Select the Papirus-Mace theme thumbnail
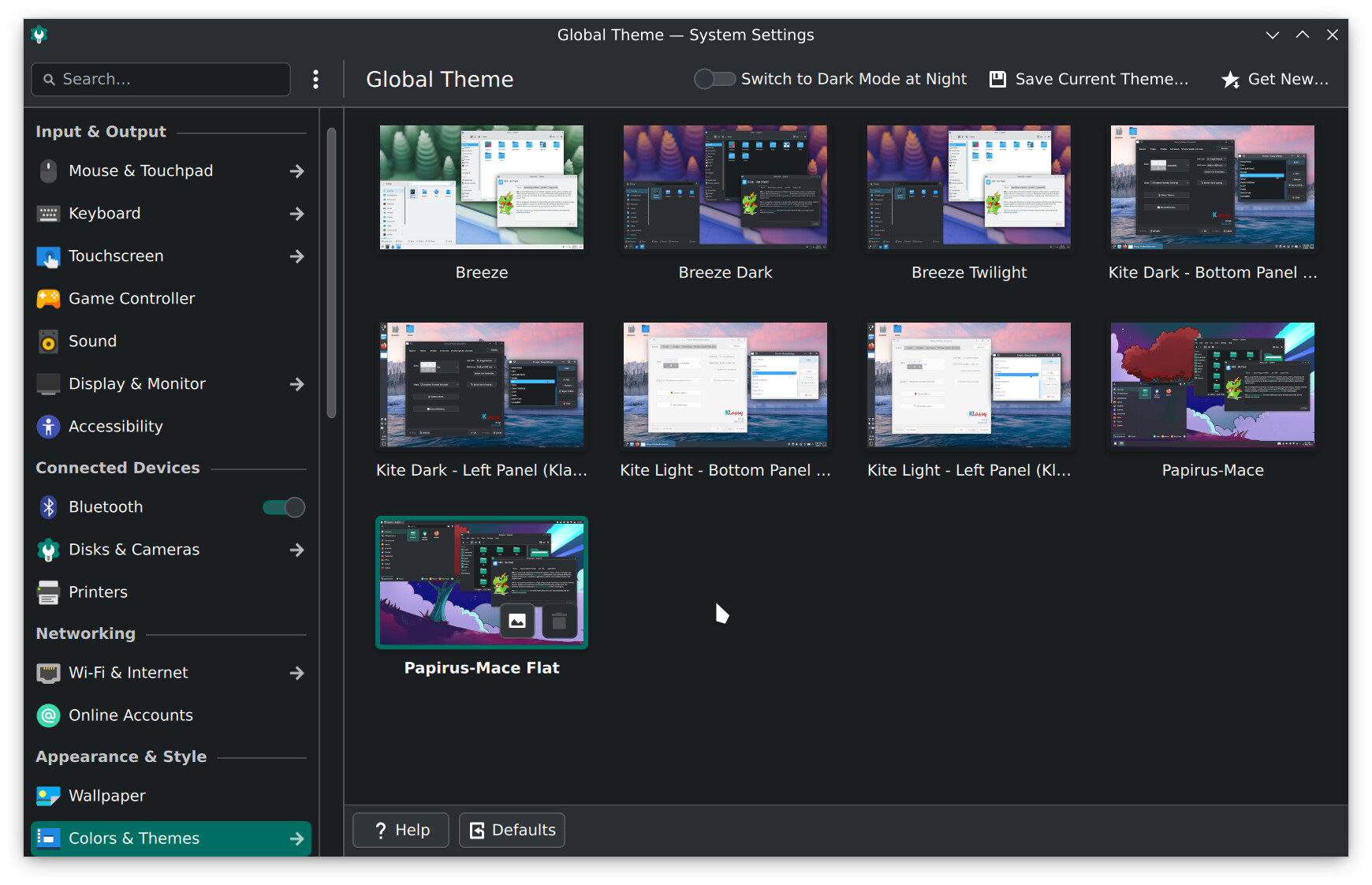This screenshot has height=885, width=1372. pos(1213,385)
